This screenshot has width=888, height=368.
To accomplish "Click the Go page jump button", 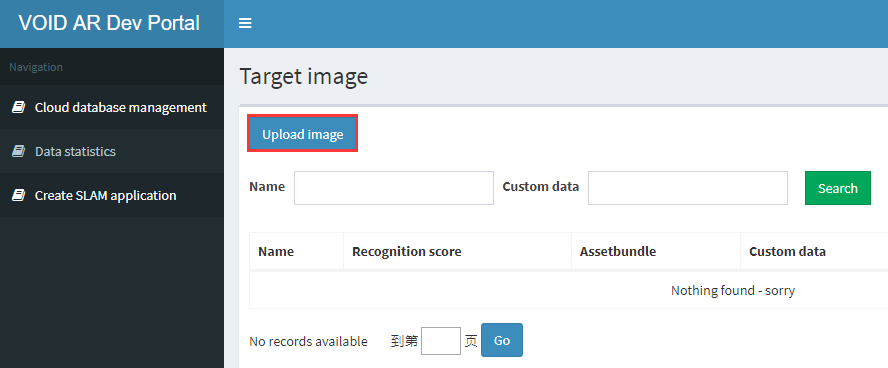I will tap(502, 340).
